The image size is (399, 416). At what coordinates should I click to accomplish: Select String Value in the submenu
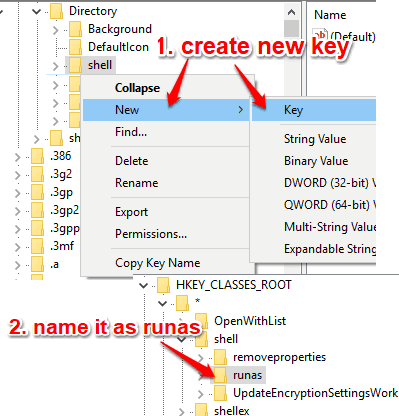314,139
